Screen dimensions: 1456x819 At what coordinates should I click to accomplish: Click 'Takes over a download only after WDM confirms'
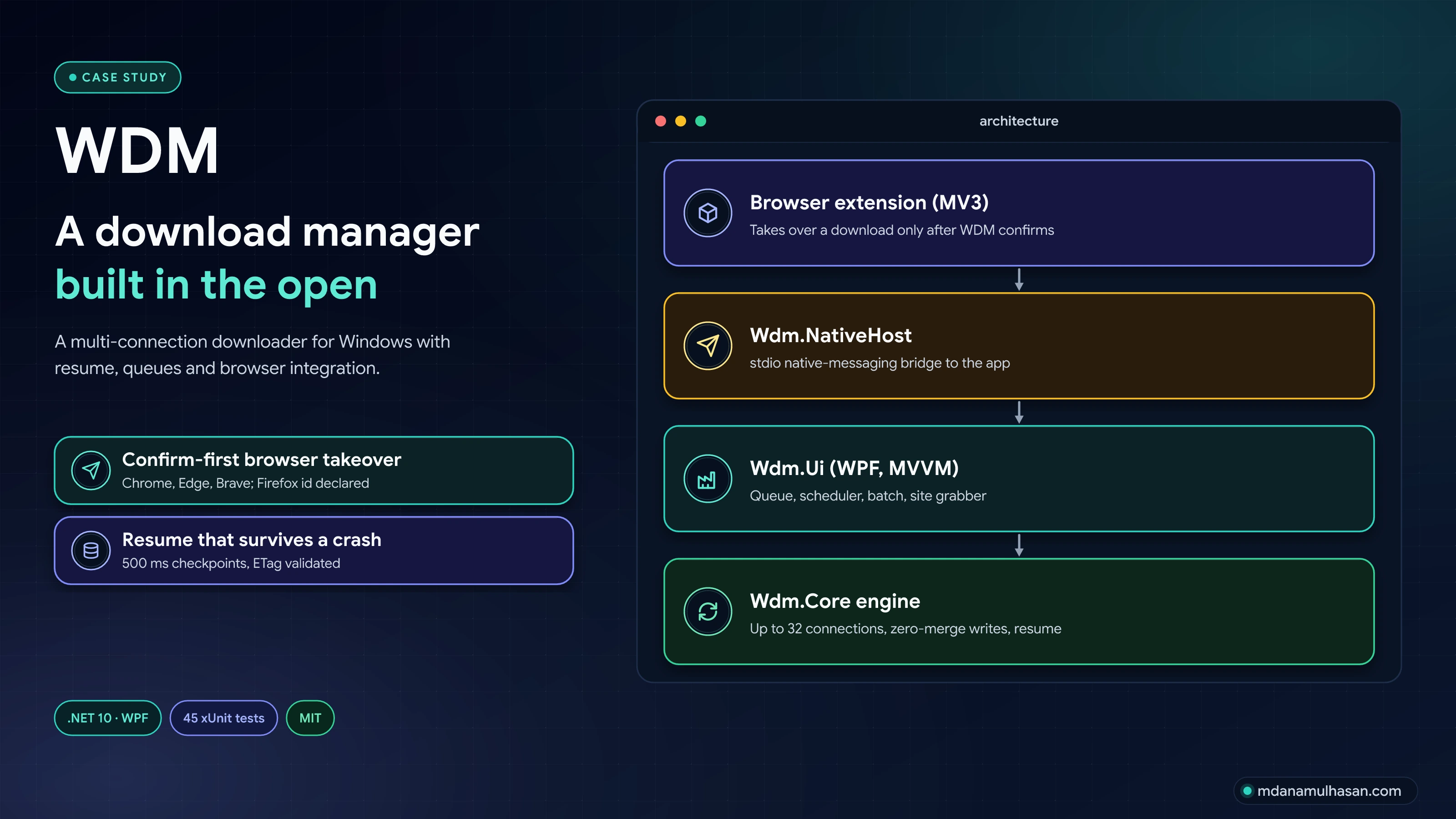click(x=901, y=230)
